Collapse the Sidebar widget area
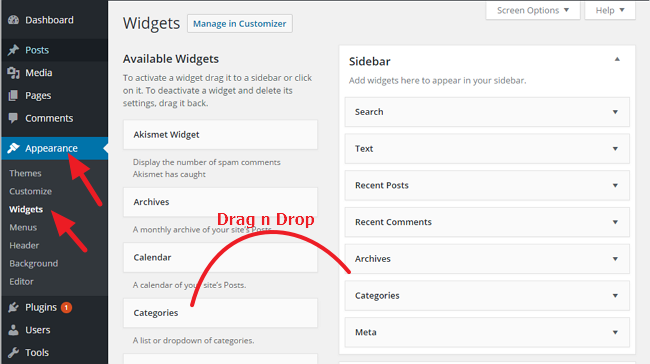 [617, 59]
